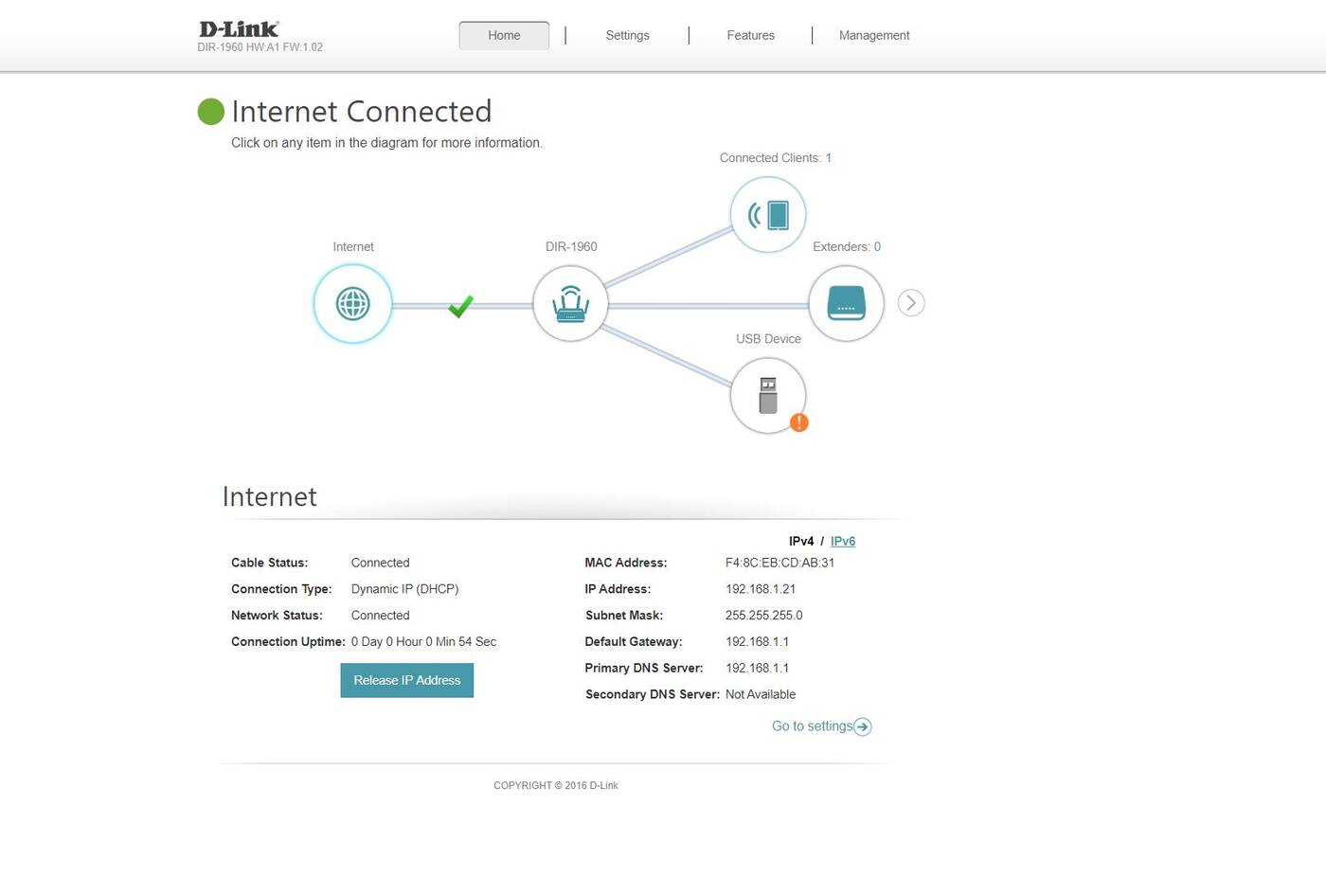Select the DIR-1960 router icon
This screenshot has width=1326, height=896.
570,303
